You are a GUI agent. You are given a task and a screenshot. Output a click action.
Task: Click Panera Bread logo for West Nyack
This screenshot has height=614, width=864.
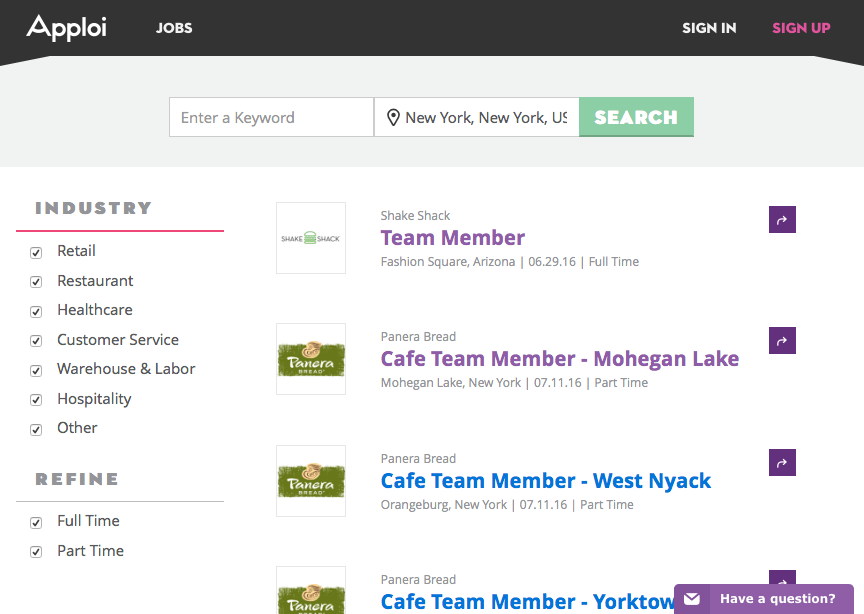311,481
